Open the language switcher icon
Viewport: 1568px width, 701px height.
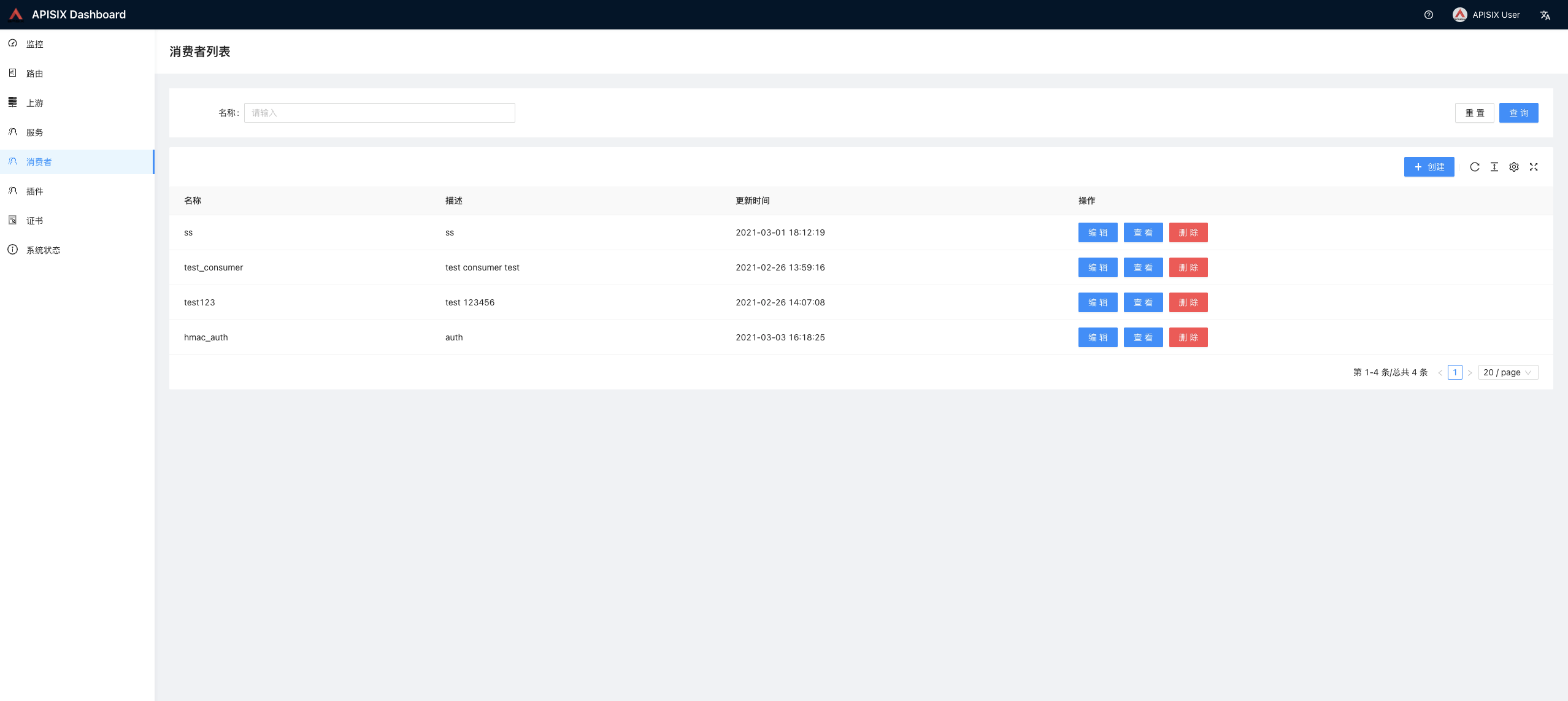pyautogui.click(x=1545, y=15)
